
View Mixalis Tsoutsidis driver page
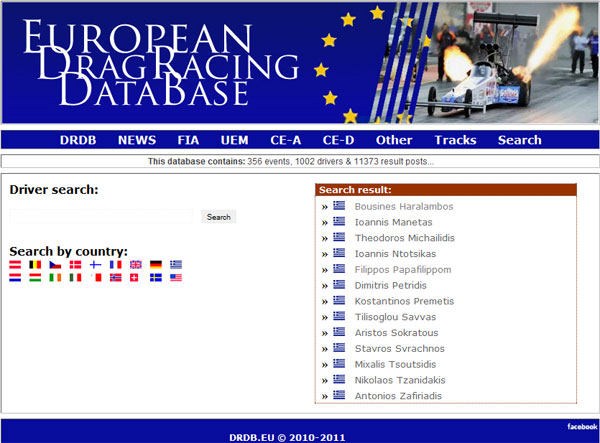pos(395,364)
